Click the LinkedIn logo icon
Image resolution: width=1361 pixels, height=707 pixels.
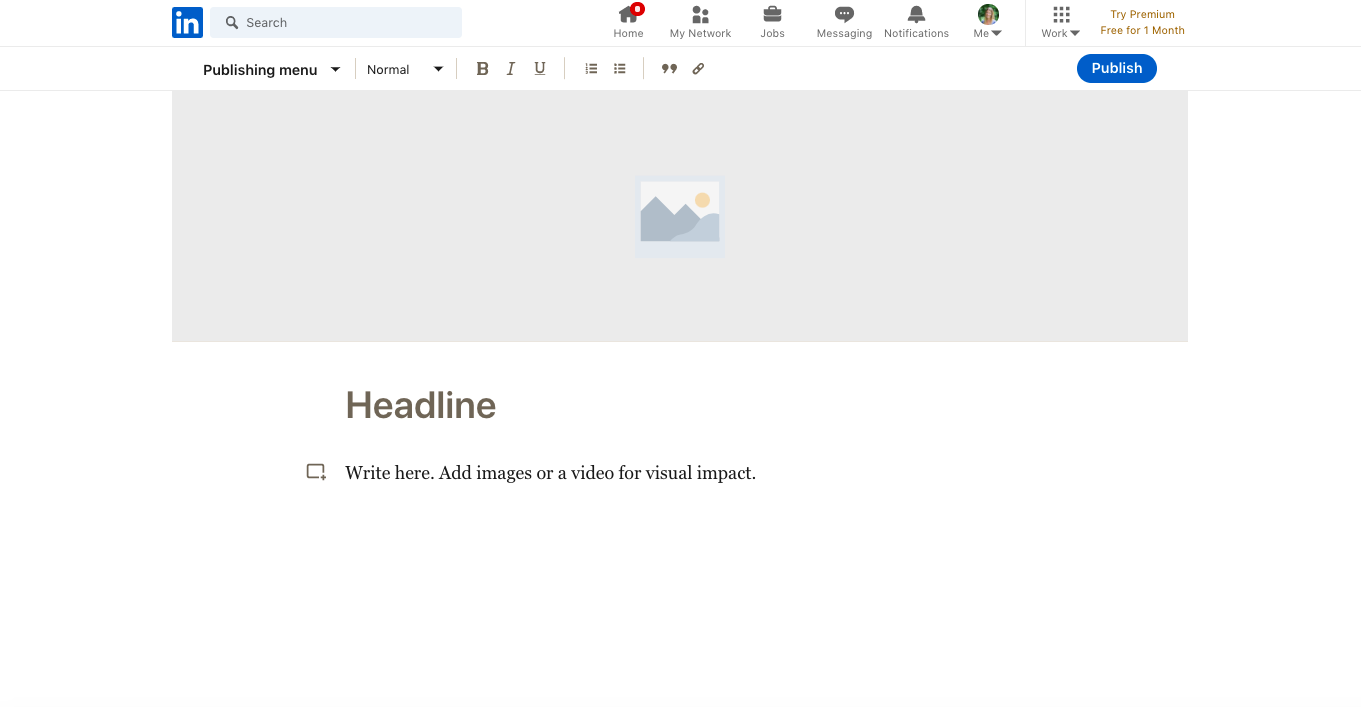click(187, 22)
